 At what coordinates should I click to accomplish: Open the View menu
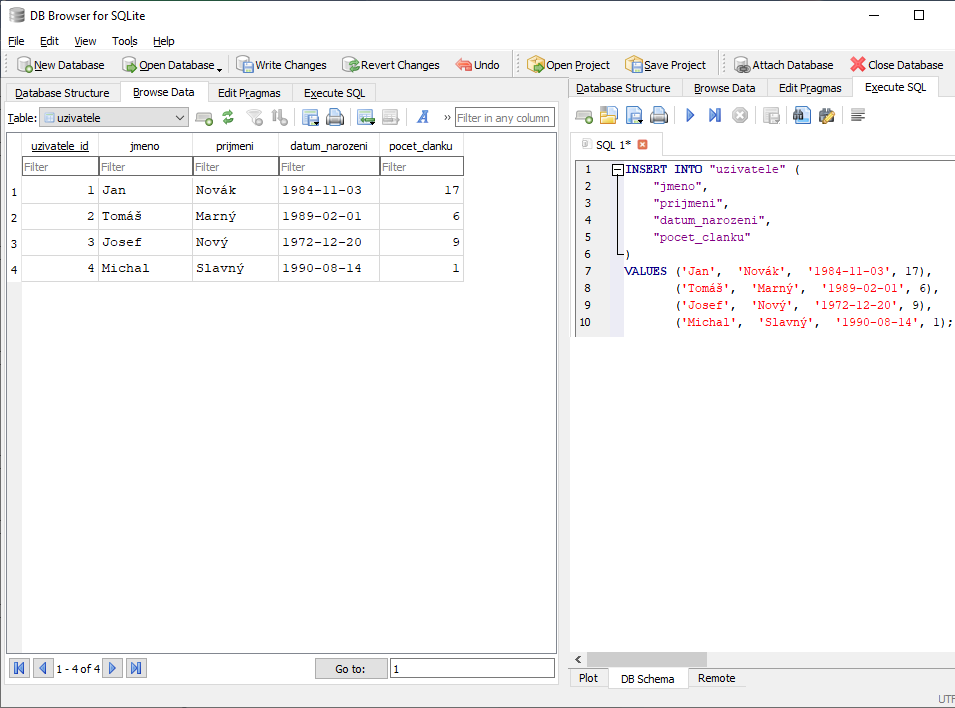[85, 41]
